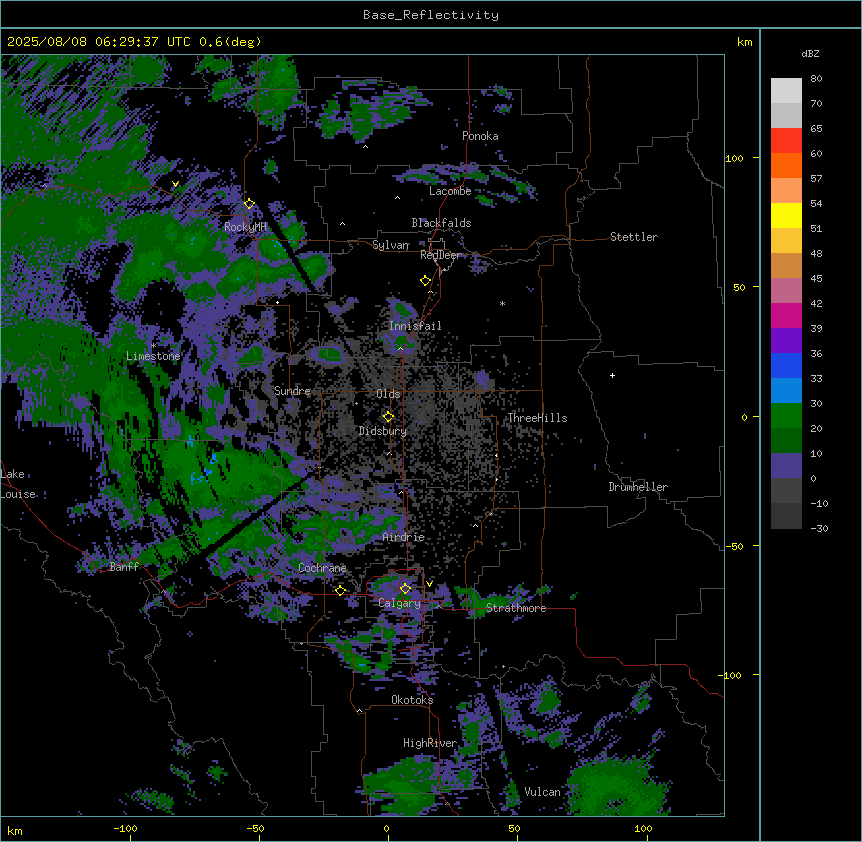Click the yellow diamond marker below RedDeer
The image size is (862, 842).
426,281
